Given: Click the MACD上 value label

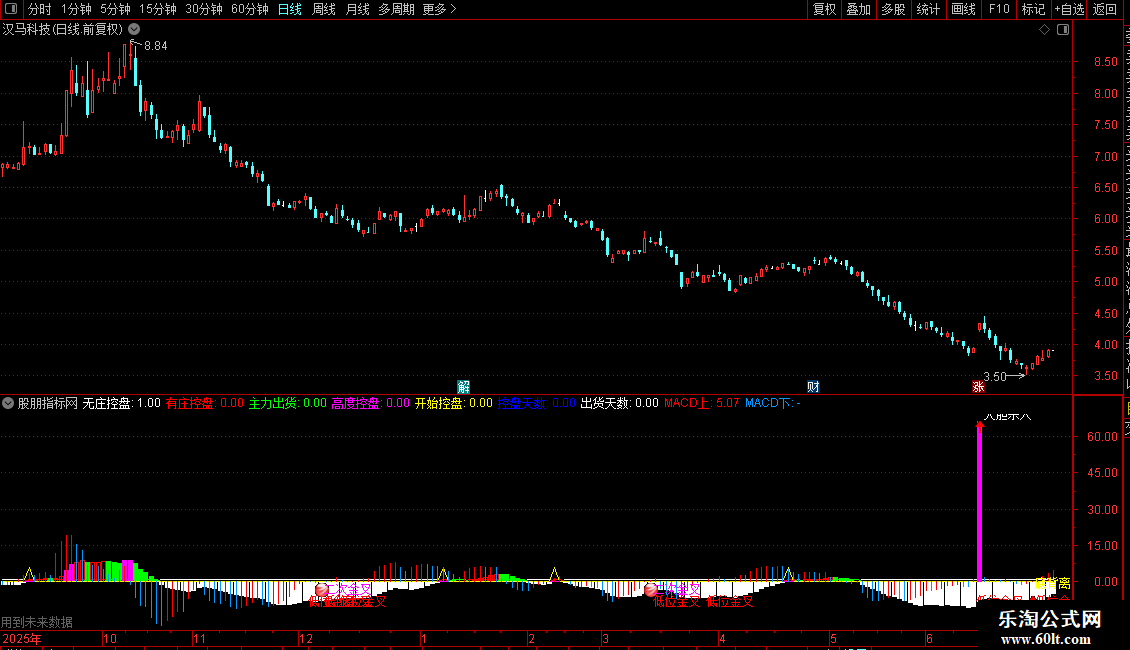Looking at the screenshot, I should click(701, 403).
